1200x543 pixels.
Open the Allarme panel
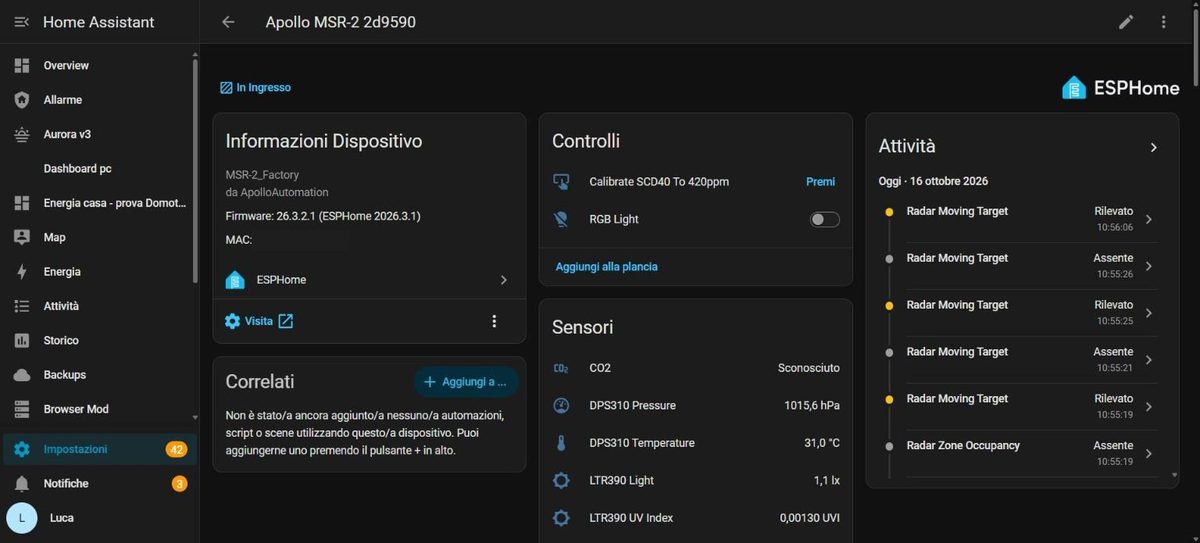click(x=98, y=100)
